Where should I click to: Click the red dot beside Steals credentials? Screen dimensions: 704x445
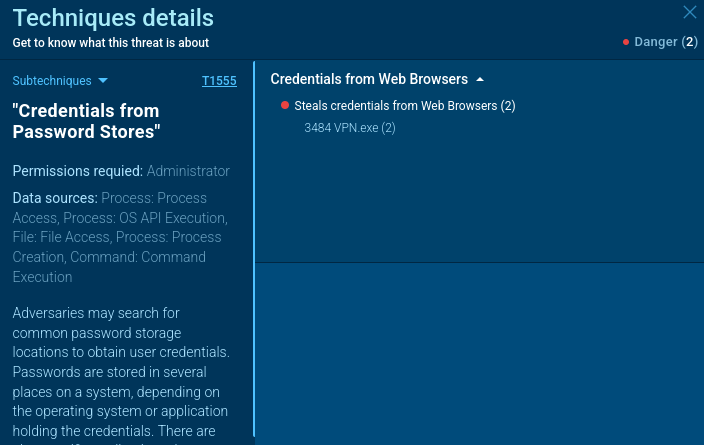285,105
